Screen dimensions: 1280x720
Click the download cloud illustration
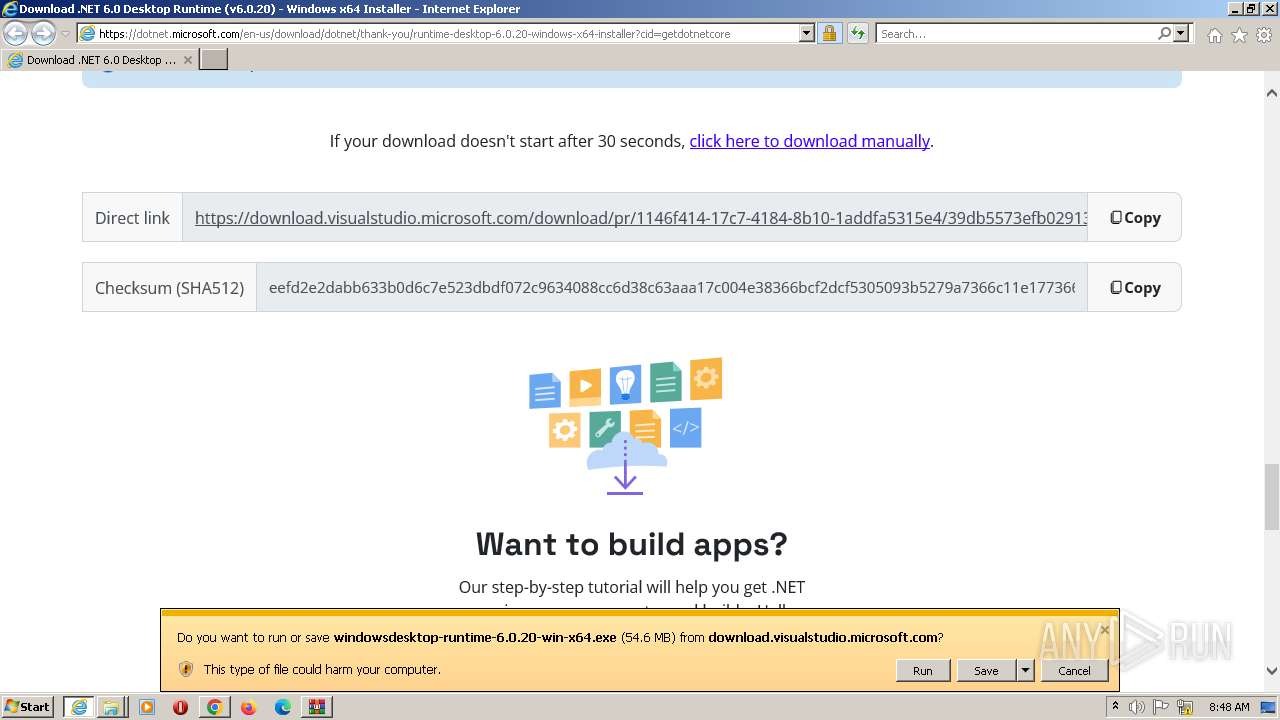[625, 427]
